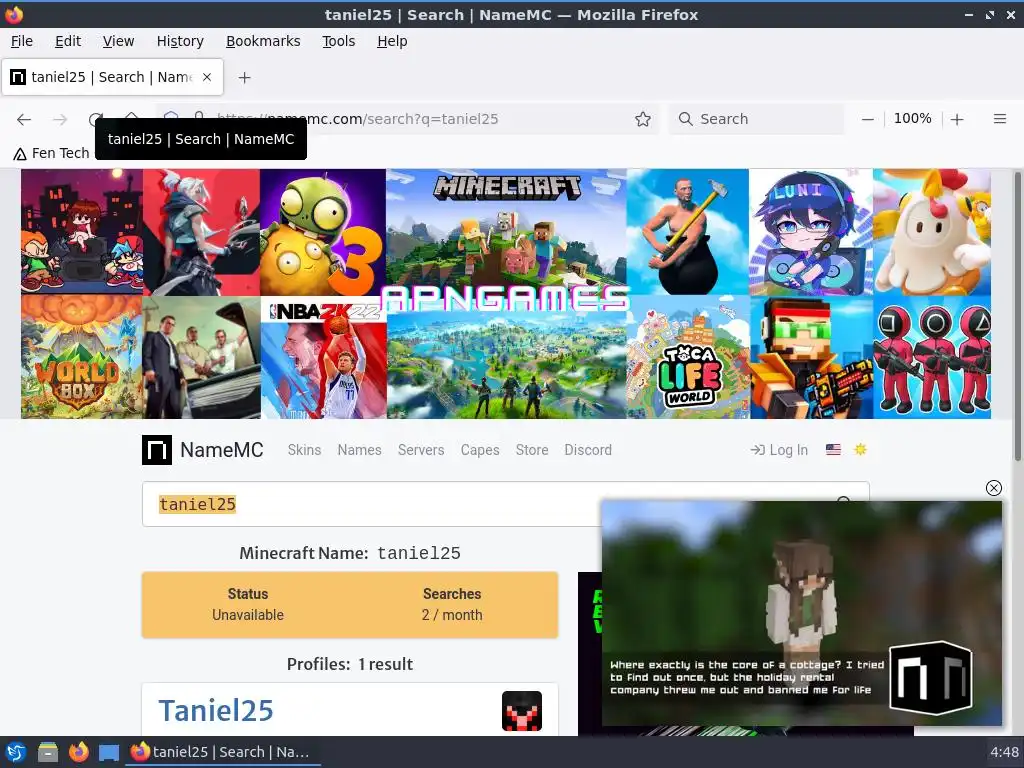Viewport: 1024px width, 768px height.
Task: Reset zoom at 100% label
Action: pyautogui.click(x=912, y=118)
